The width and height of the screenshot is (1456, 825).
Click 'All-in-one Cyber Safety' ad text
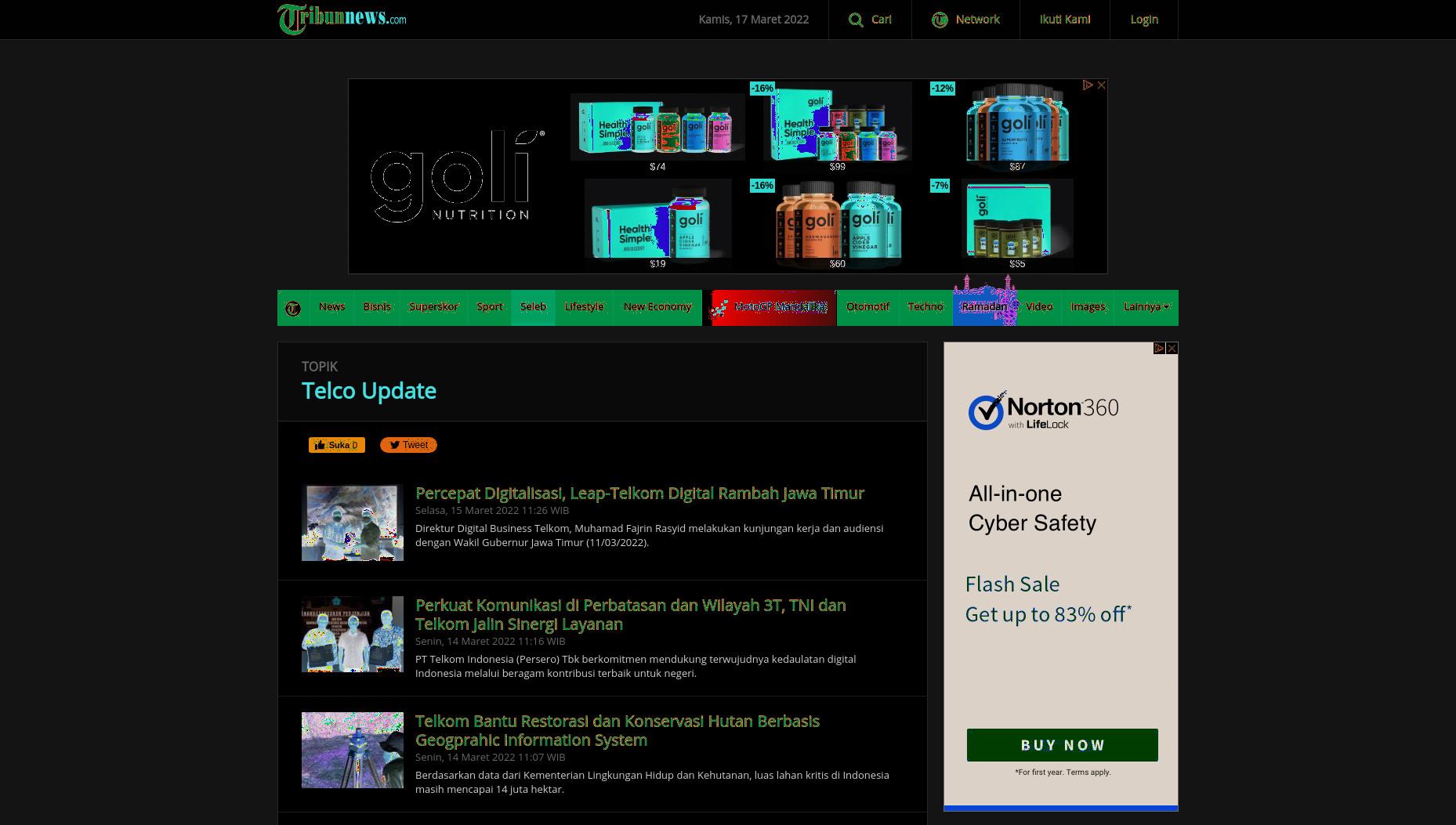[1032, 508]
